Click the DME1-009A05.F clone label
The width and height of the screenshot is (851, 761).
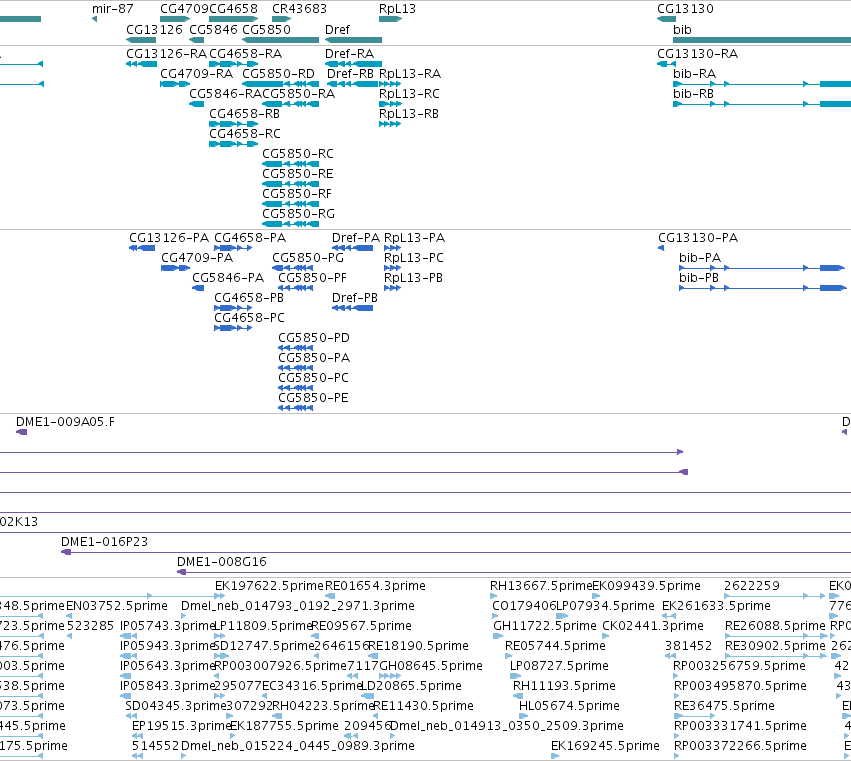tap(65, 422)
